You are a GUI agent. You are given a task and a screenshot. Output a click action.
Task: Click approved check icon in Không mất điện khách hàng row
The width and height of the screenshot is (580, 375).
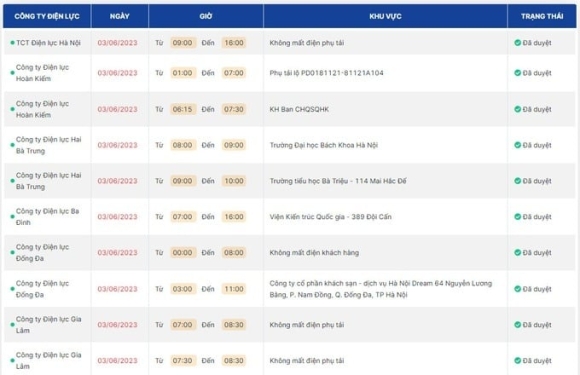coord(517,253)
